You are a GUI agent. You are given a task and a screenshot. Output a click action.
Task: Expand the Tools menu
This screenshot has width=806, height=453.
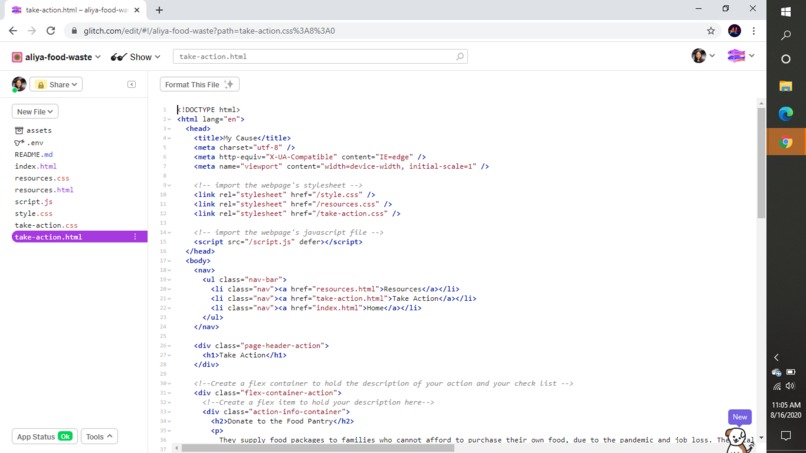pos(99,437)
